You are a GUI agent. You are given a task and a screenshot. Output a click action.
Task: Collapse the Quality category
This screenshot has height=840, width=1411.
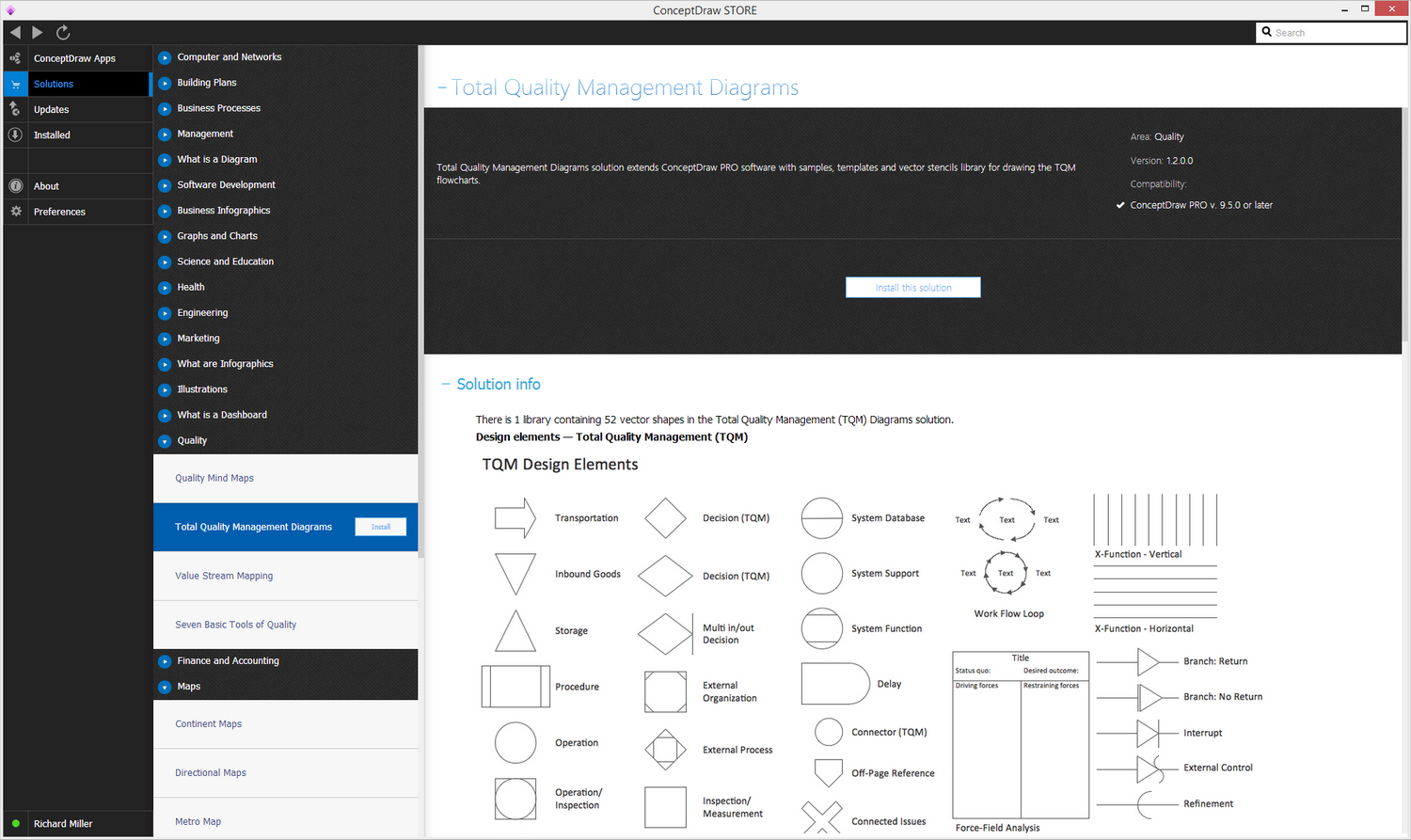point(165,441)
